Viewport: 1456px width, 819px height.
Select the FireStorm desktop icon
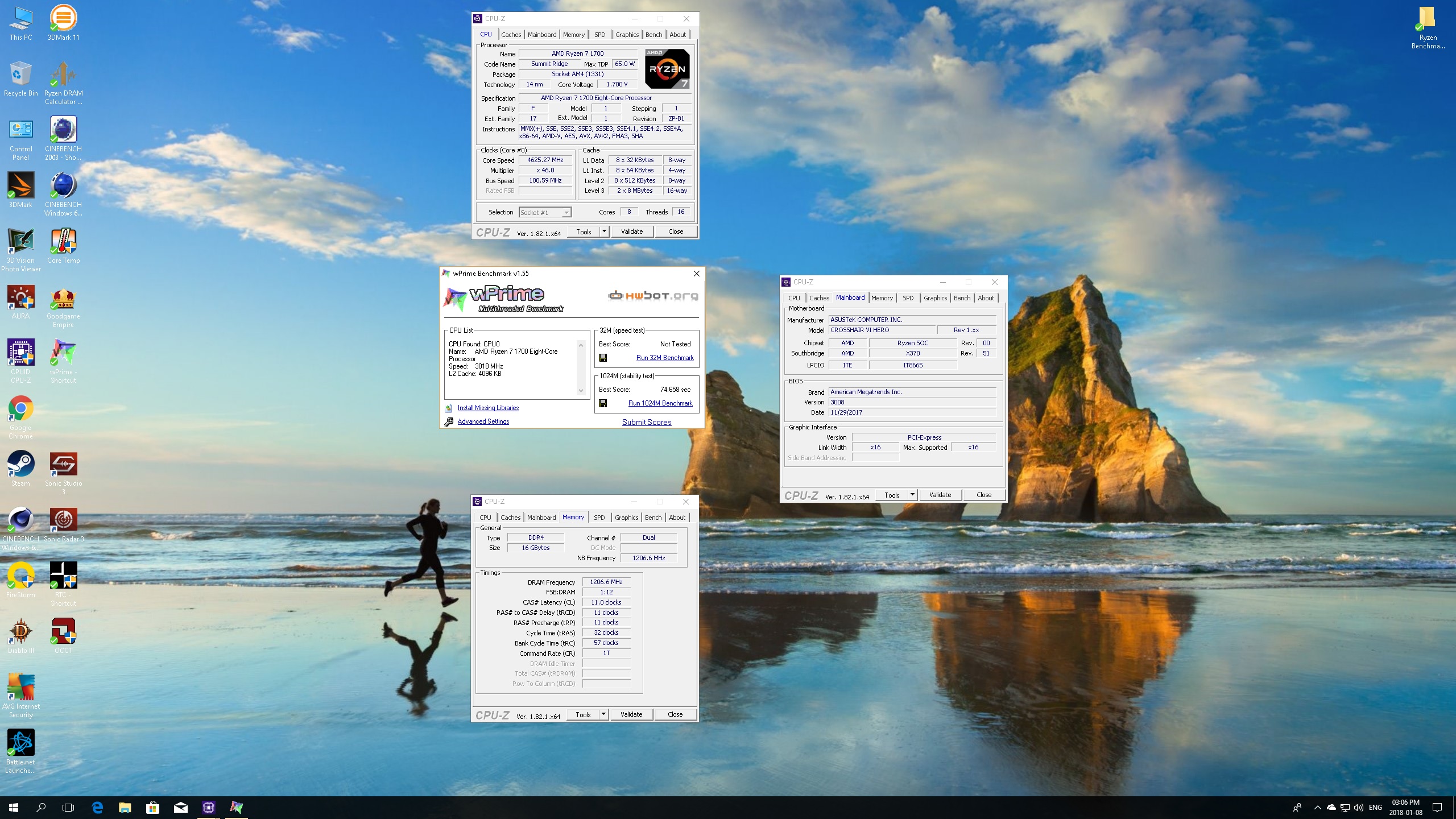20,581
